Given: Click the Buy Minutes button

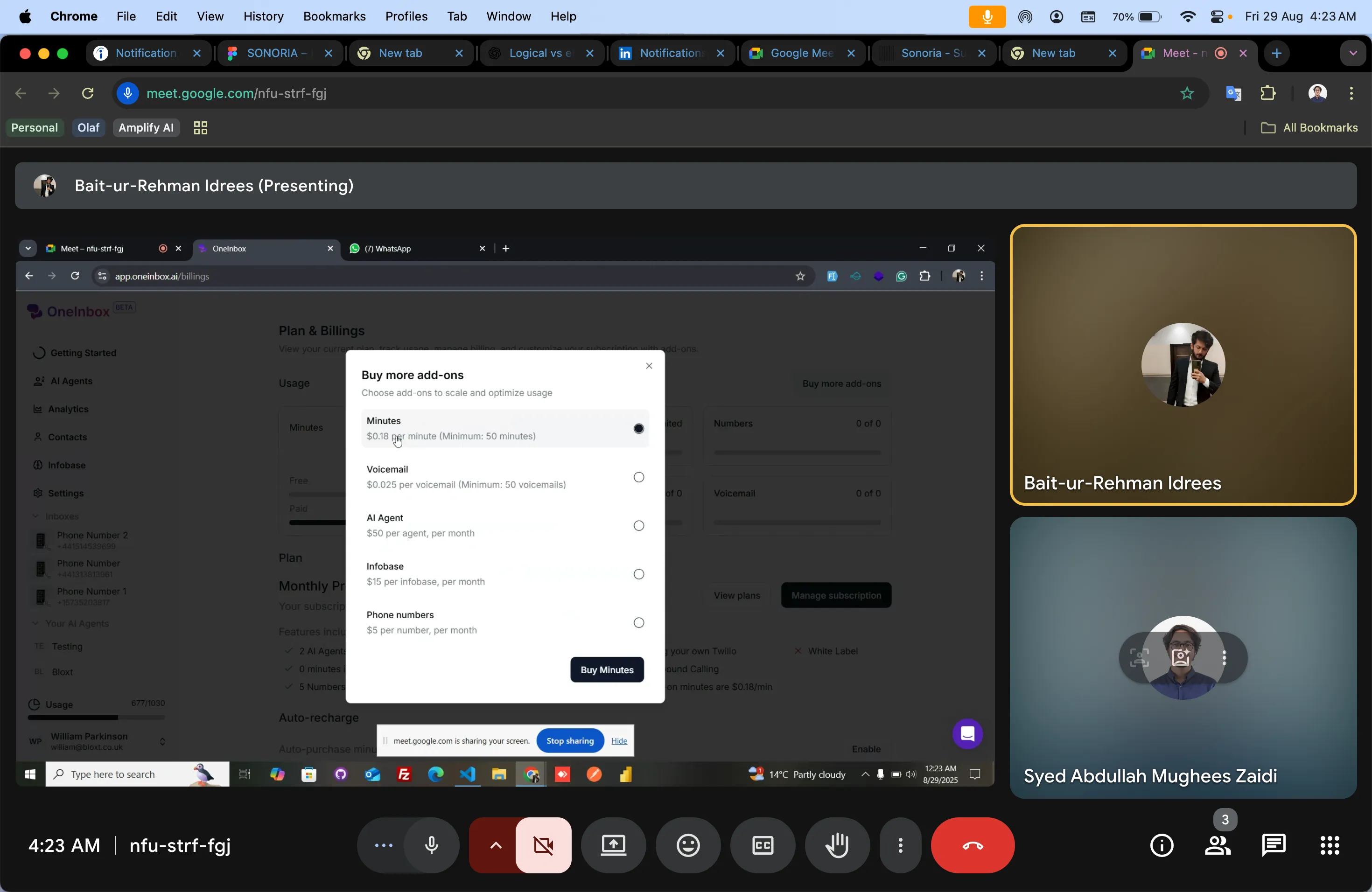Looking at the screenshot, I should click(607, 669).
